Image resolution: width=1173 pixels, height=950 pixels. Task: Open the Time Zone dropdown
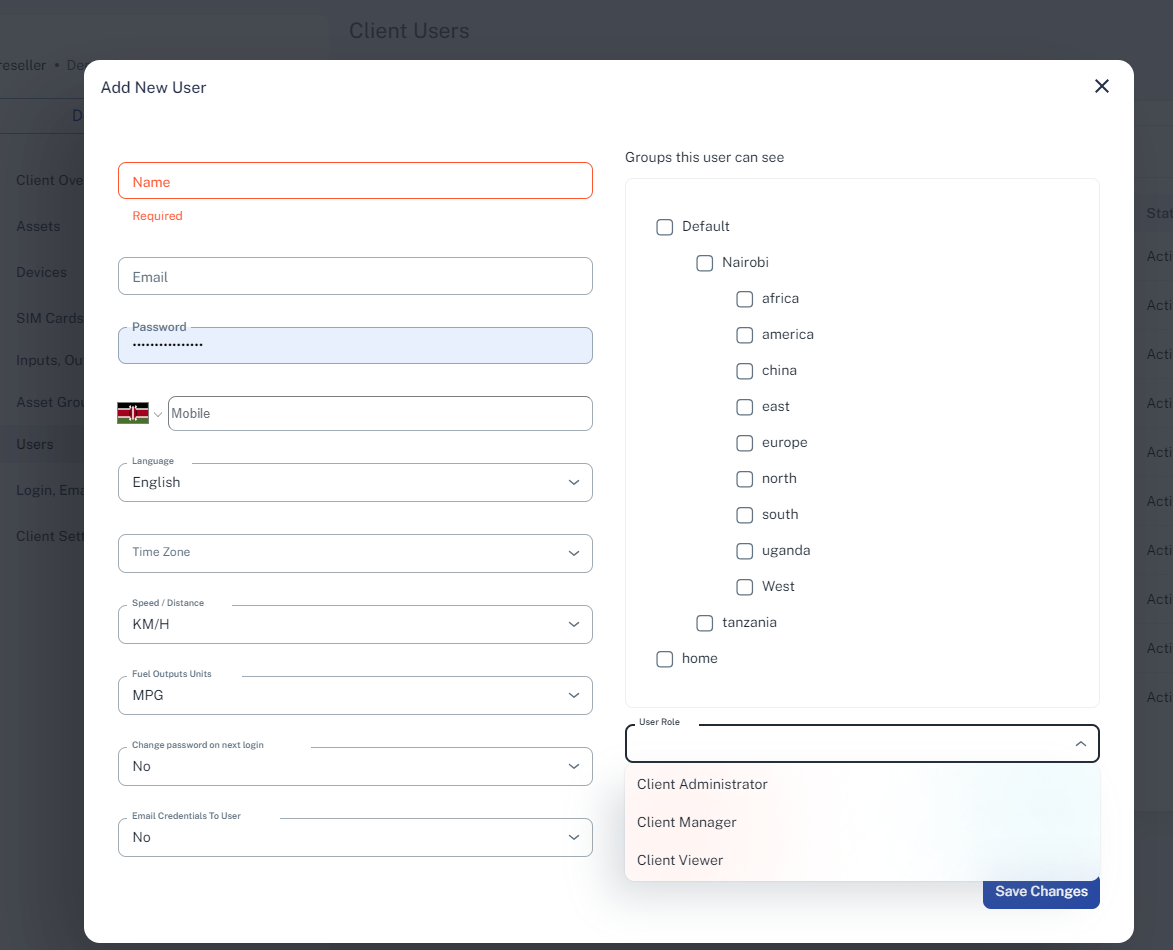click(355, 554)
